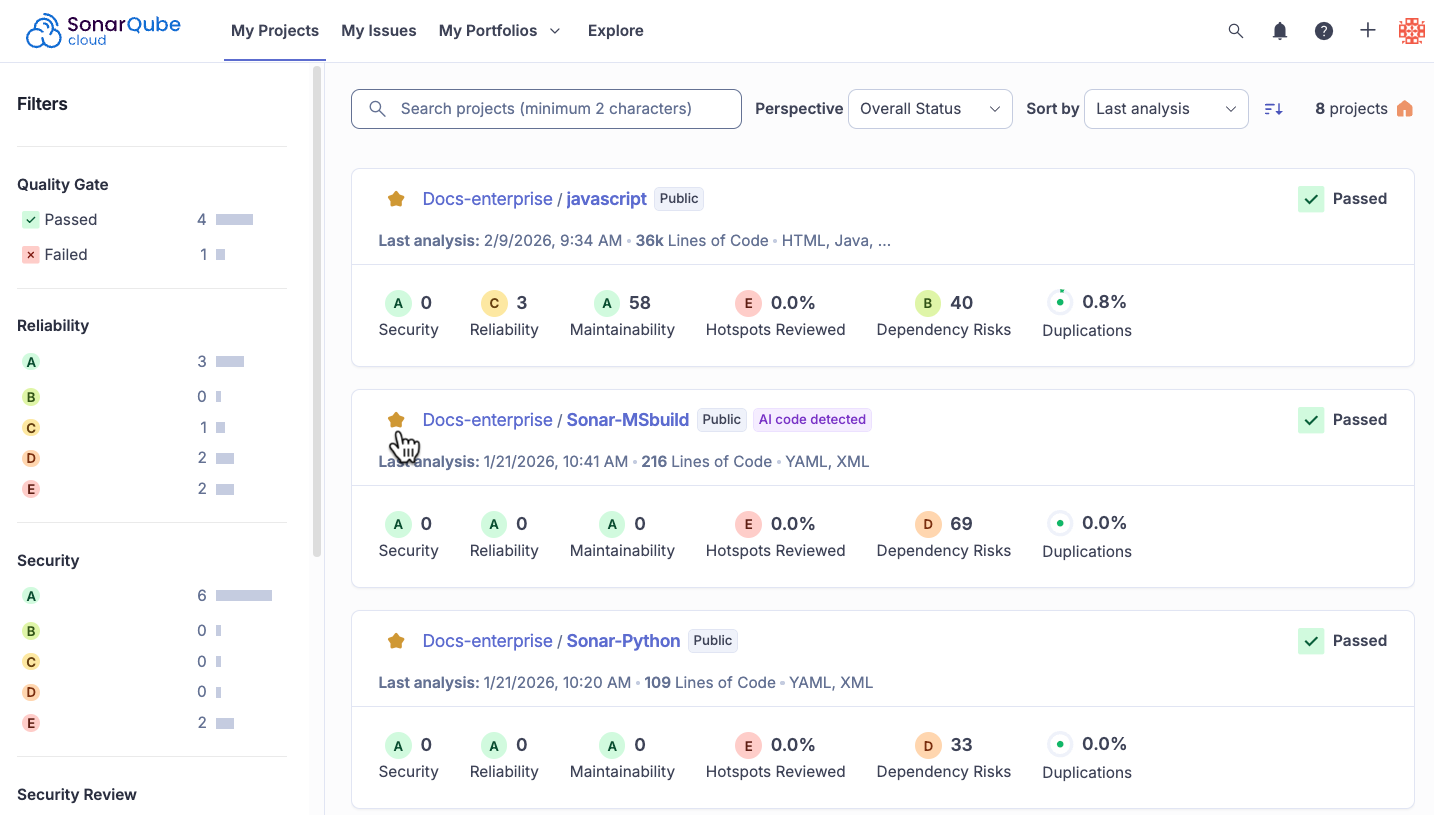Open the Sort by Last analysis dropdown
Screen dimensions: 1434x815
tap(1166, 109)
